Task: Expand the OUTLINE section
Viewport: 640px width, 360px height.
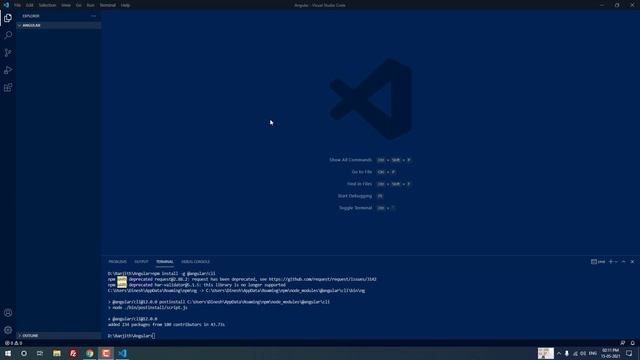Action: 58,336
